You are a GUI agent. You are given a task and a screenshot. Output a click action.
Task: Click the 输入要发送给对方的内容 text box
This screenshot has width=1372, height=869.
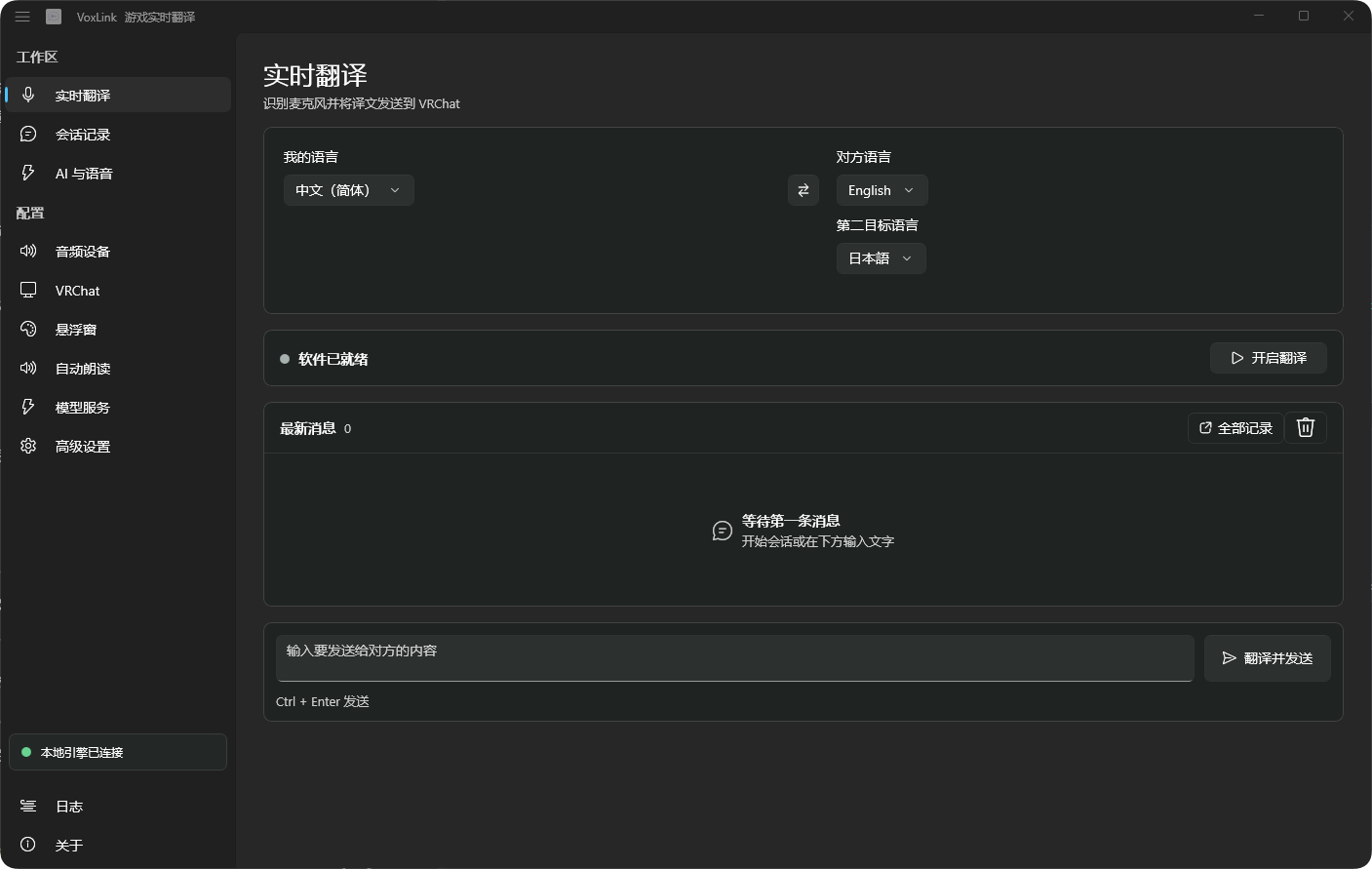[735, 658]
